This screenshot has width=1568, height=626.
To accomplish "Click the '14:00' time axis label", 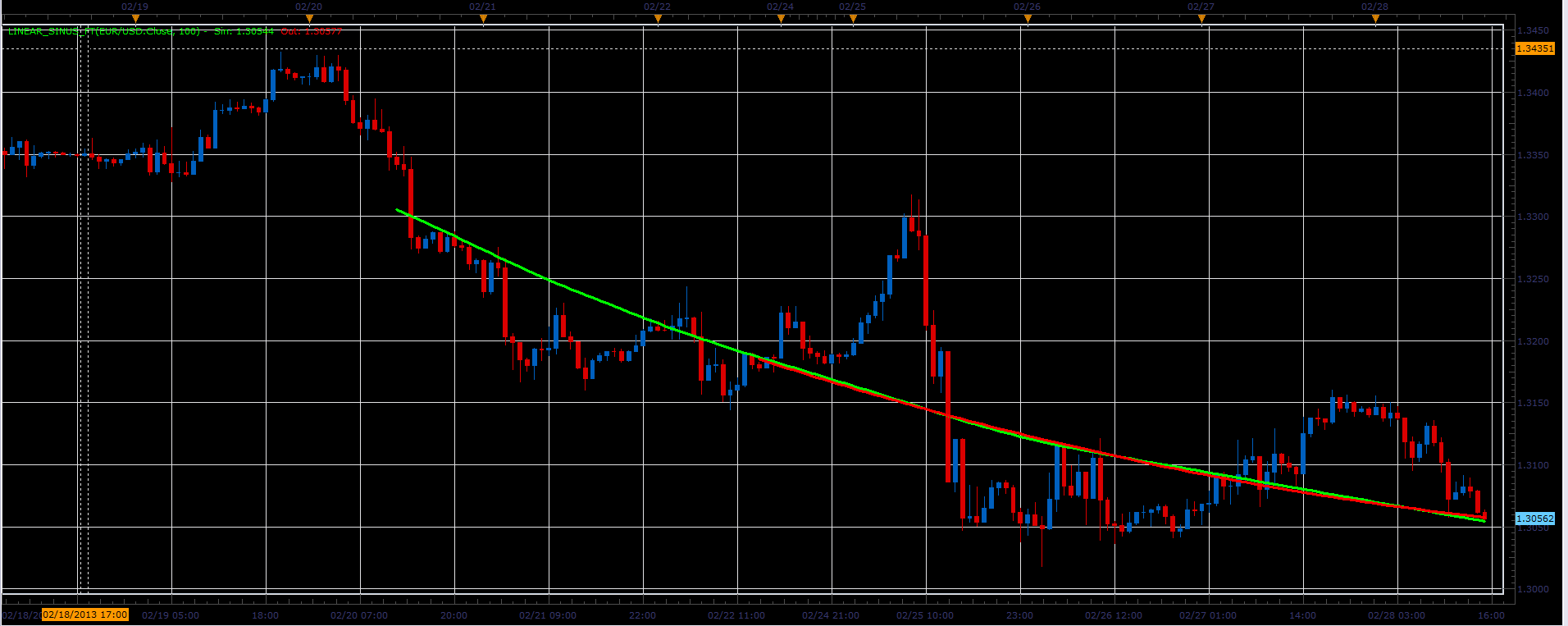I will coord(1303,615).
